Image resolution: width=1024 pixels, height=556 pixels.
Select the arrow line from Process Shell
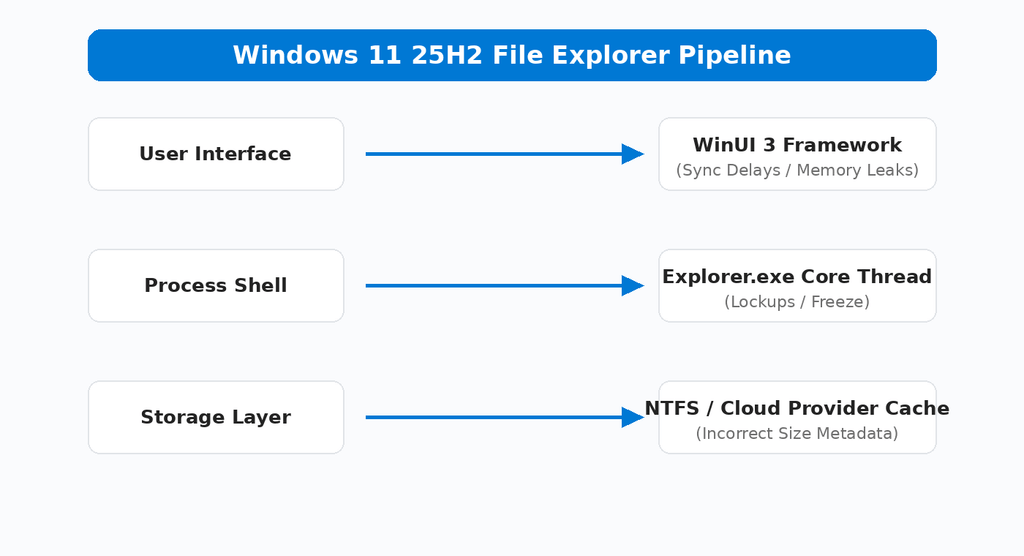(494, 286)
